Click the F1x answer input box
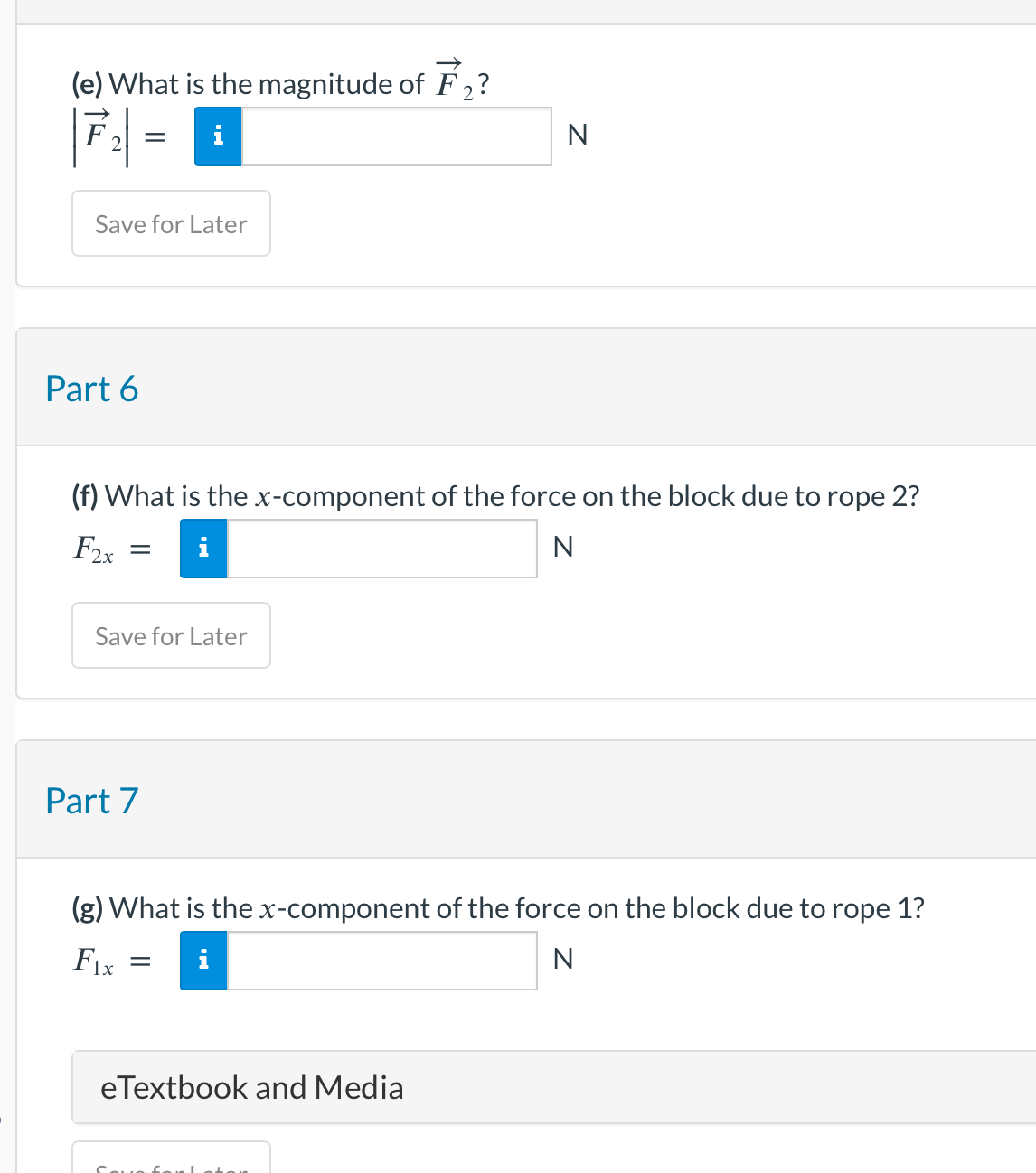The image size is (1036, 1173). coord(381,961)
